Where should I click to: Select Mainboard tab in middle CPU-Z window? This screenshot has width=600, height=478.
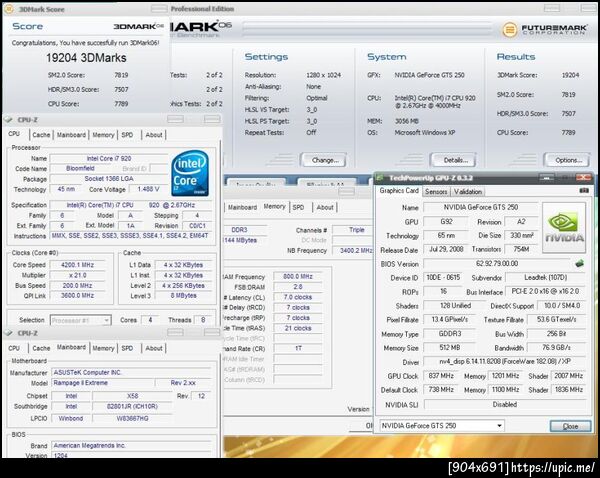tap(242, 207)
